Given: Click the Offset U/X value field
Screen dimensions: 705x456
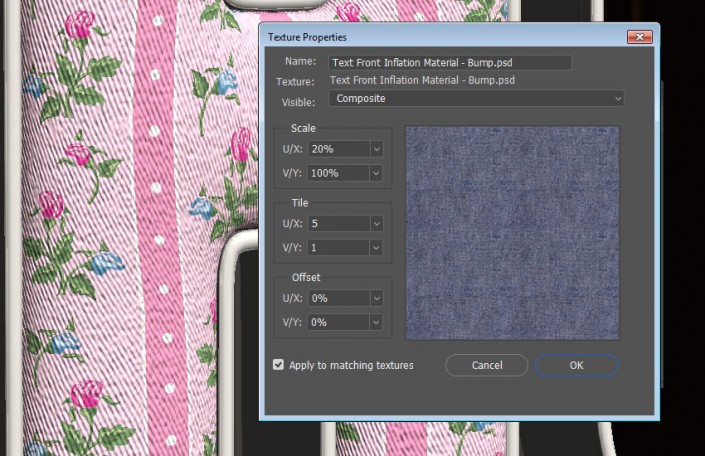Looking at the screenshot, I should 338,298.
